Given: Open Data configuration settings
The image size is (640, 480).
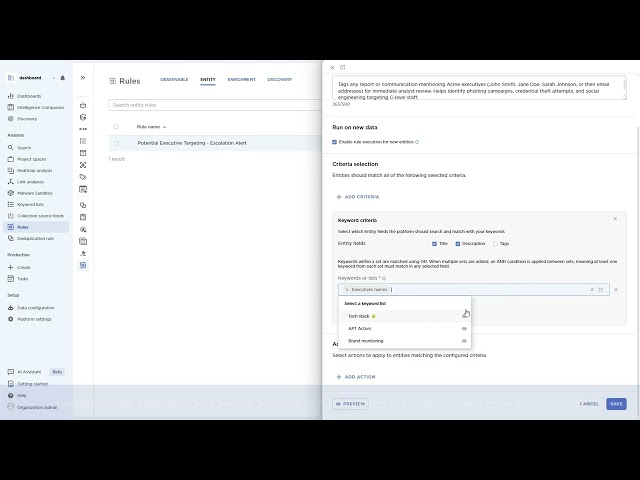Looking at the screenshot, I should (31, 308).
